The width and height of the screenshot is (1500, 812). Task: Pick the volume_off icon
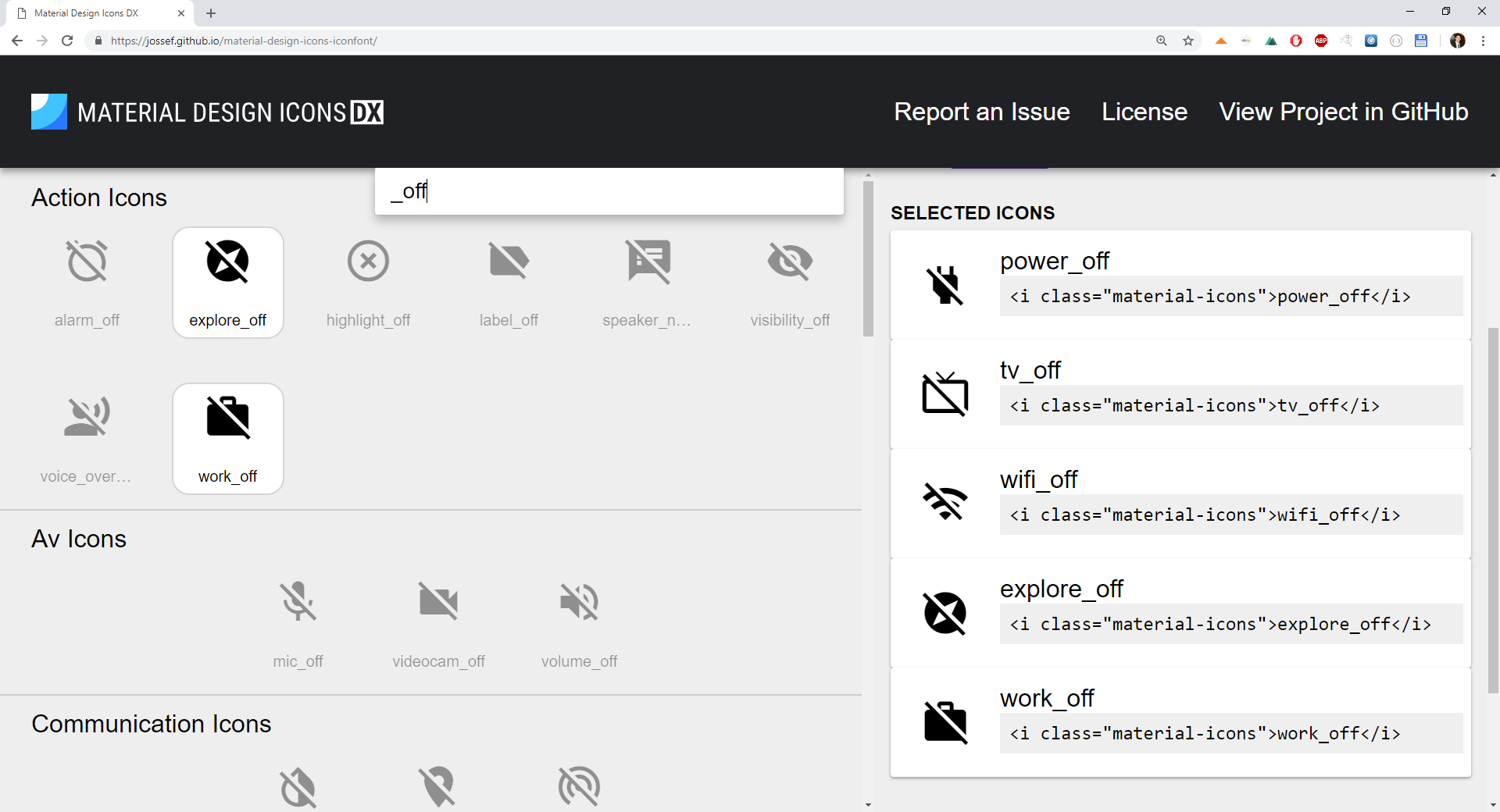(579, 624)
